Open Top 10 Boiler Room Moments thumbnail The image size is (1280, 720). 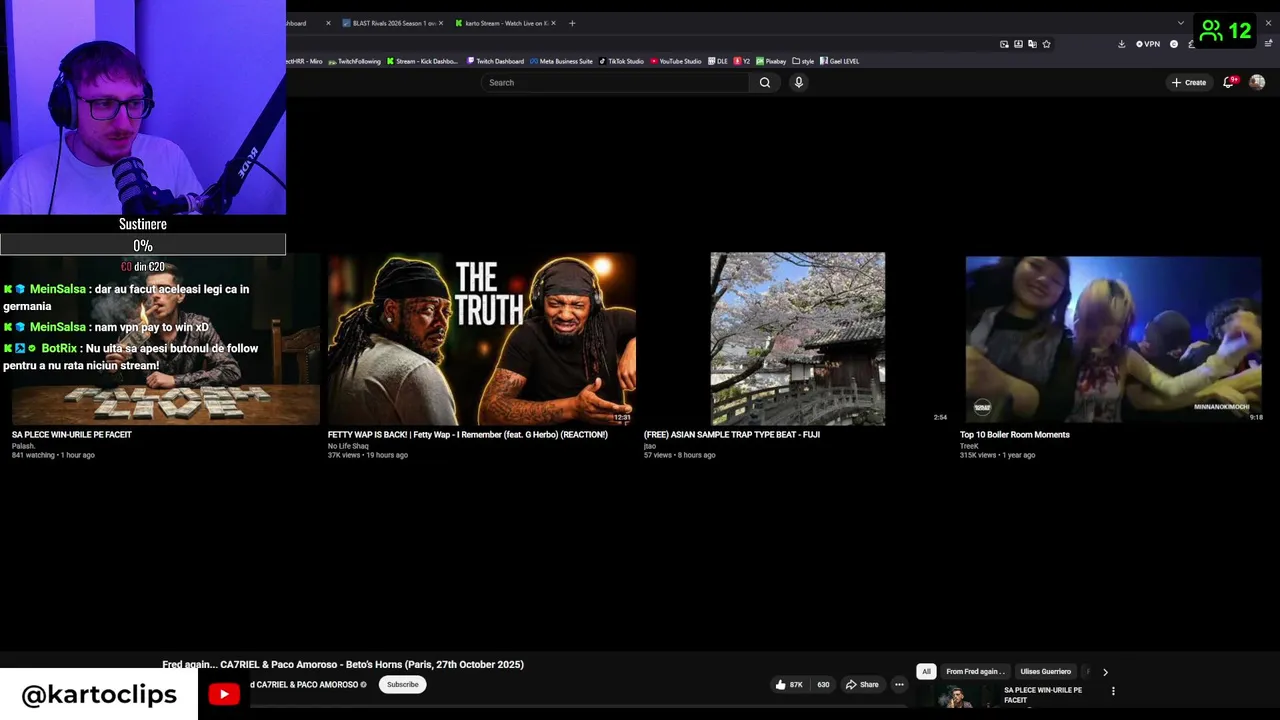click(x=1113, y=340)
